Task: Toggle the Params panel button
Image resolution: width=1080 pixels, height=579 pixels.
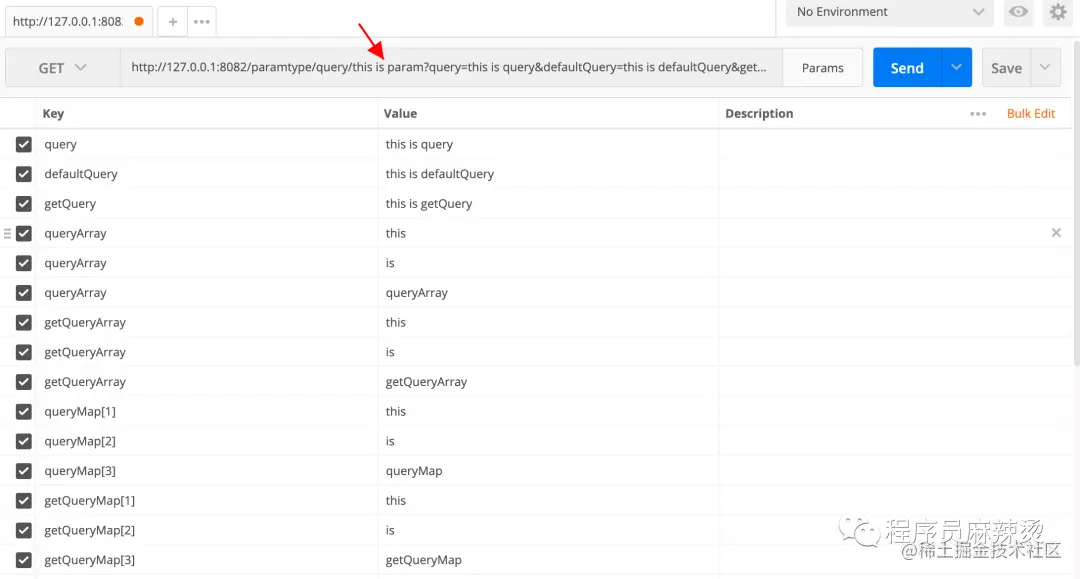Action: (x=822, y=67)
